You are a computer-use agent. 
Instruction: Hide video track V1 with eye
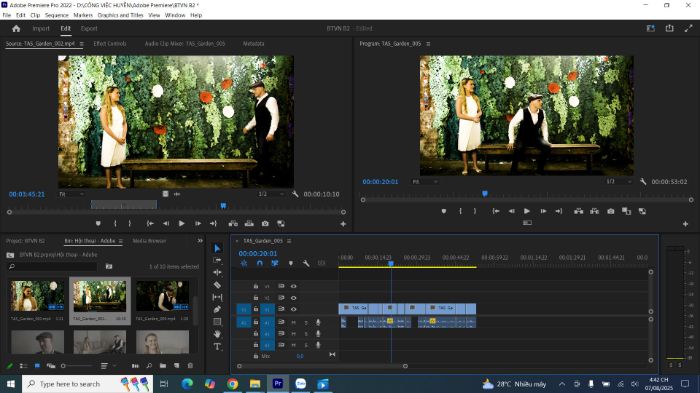[x=293, y=309]
